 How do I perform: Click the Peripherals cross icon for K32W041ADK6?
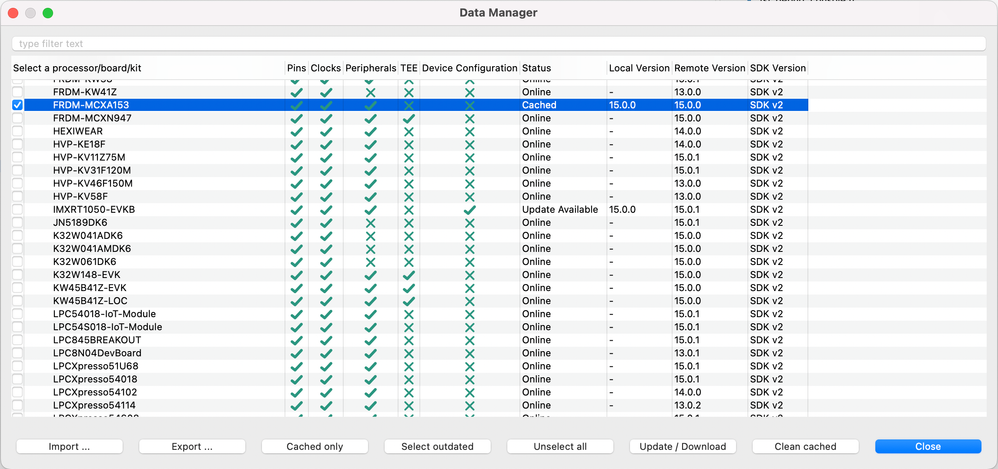[x=370, y=235]
